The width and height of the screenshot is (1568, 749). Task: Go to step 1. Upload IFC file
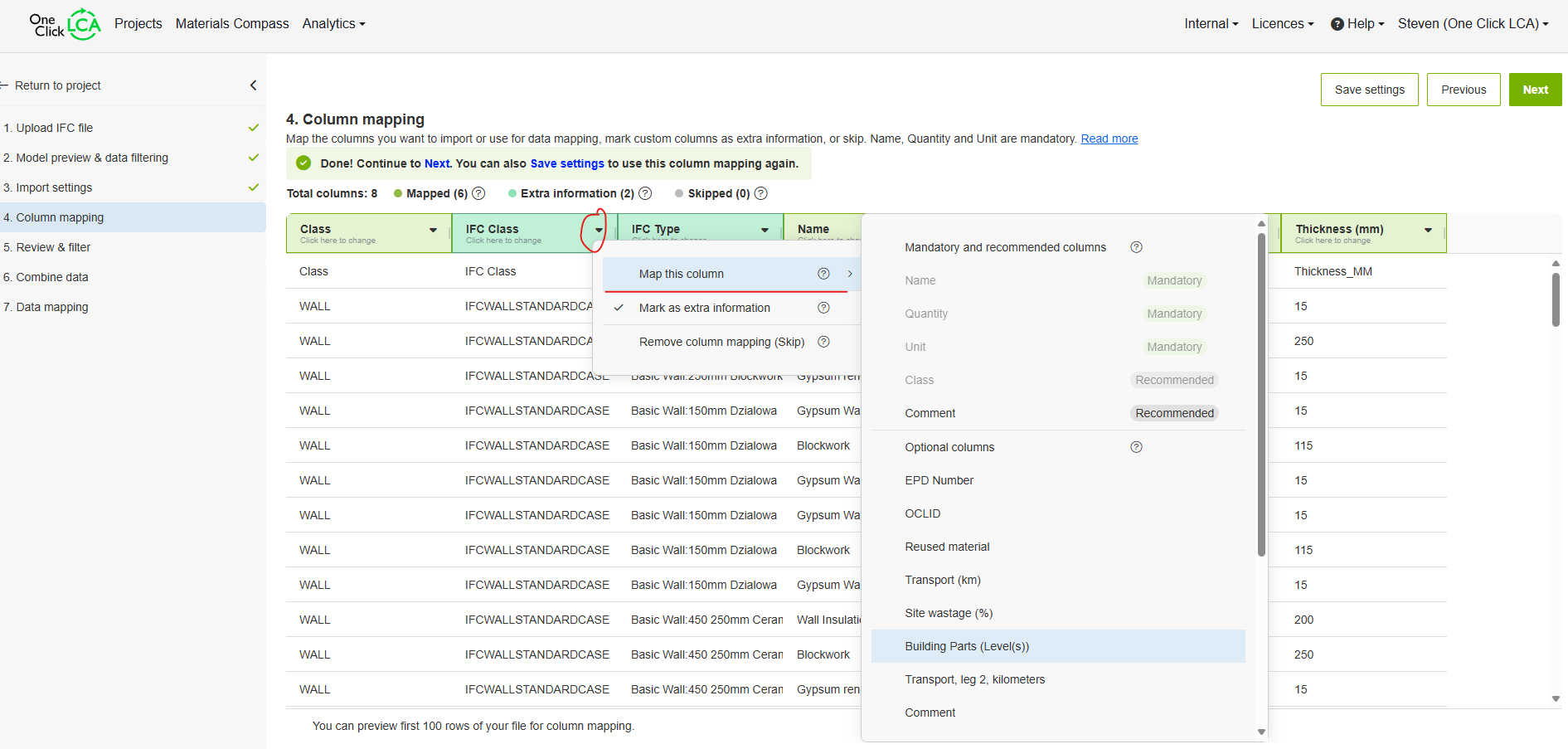pyautogui.click(x=133, y=128)
